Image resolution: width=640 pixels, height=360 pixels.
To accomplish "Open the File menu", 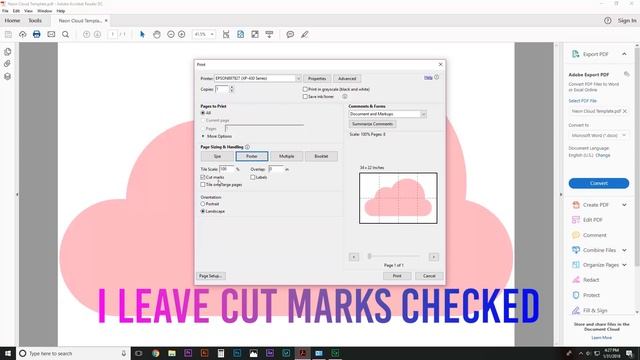I will 5,11.
